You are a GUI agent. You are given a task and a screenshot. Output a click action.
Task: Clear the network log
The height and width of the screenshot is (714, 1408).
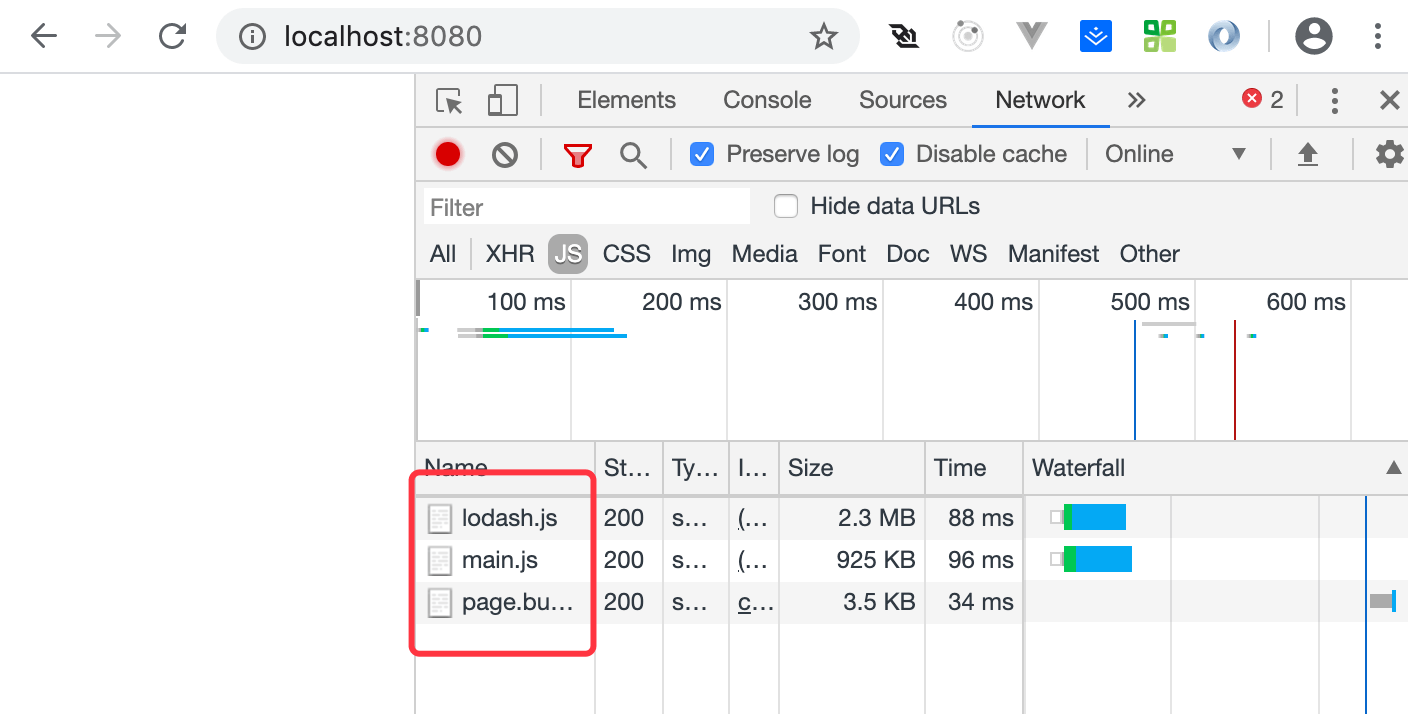(505, 154)
